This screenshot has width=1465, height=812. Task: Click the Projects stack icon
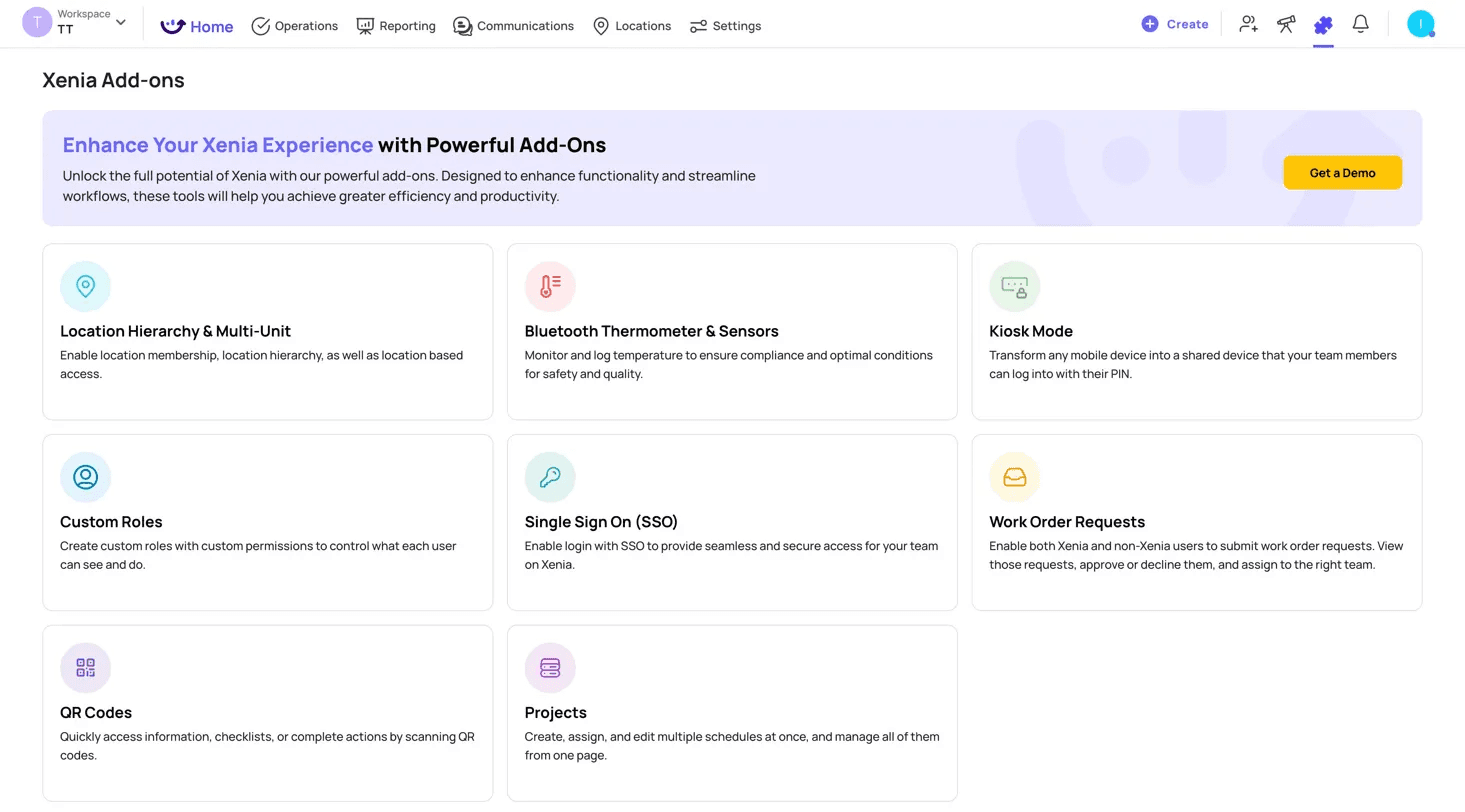(x=550, y=668)
